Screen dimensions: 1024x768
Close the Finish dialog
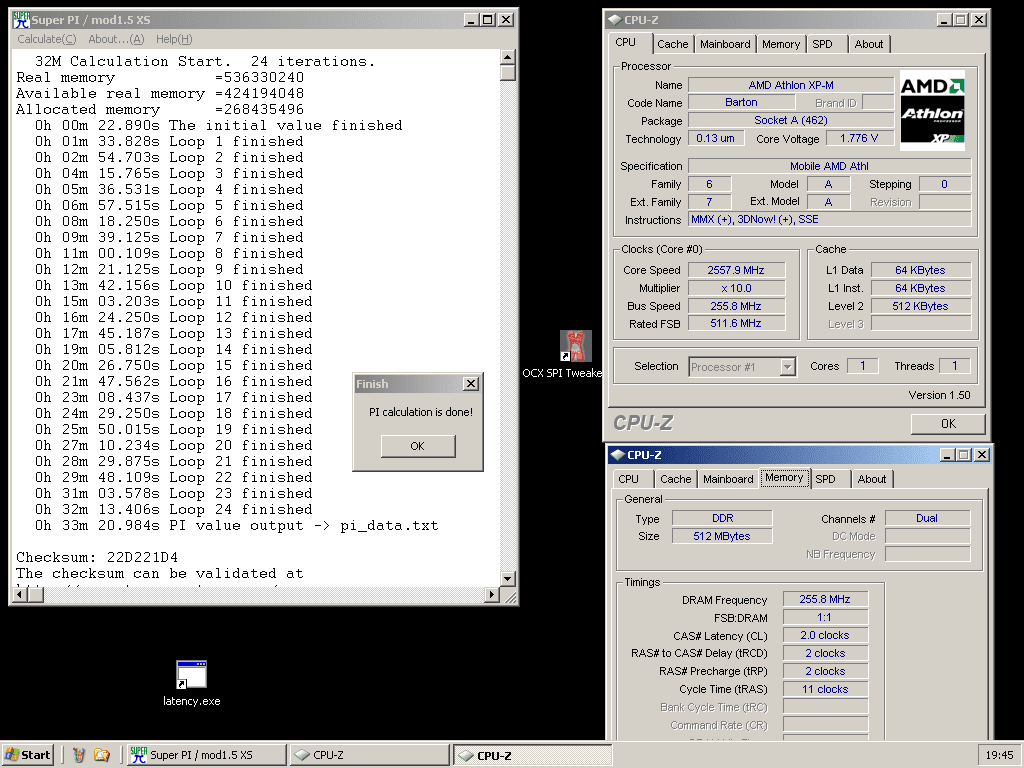[x=471, y=384]
